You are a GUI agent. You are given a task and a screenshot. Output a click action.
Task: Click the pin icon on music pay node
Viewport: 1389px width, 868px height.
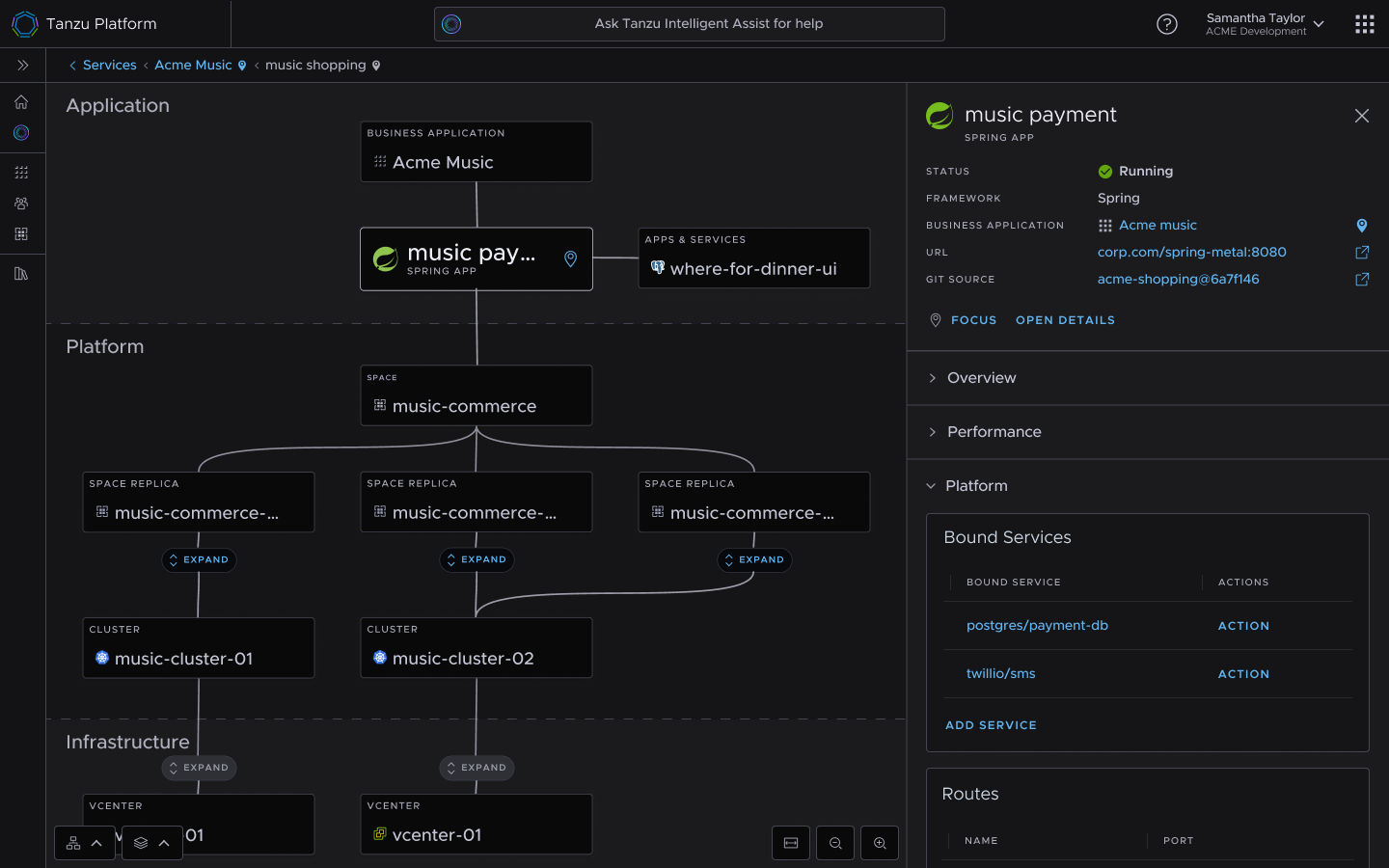point(571,258)
